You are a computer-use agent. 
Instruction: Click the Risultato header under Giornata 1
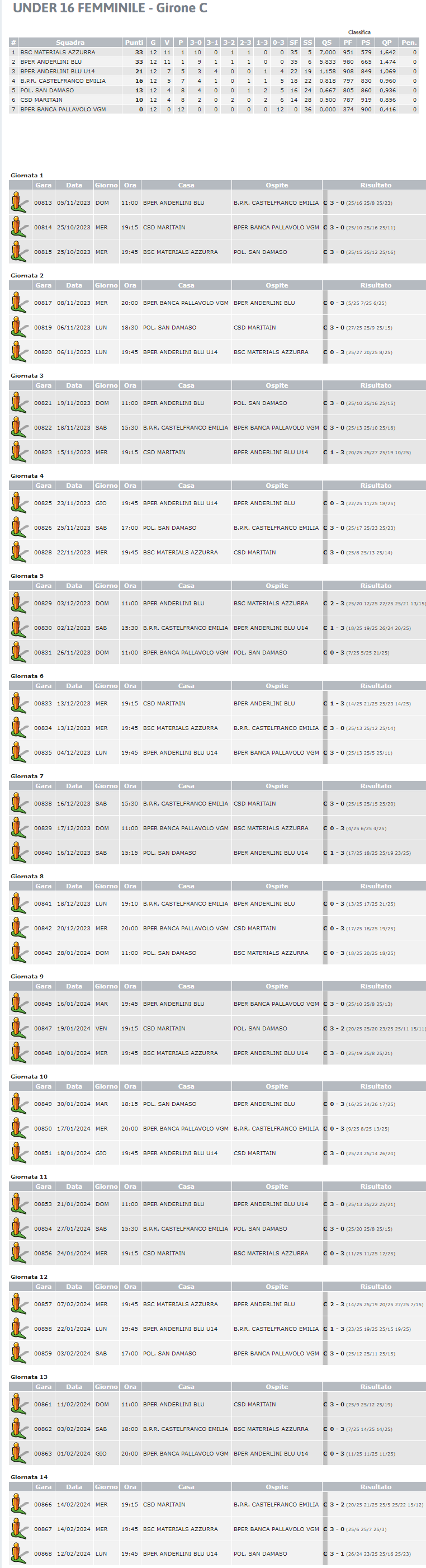[376, 185]
